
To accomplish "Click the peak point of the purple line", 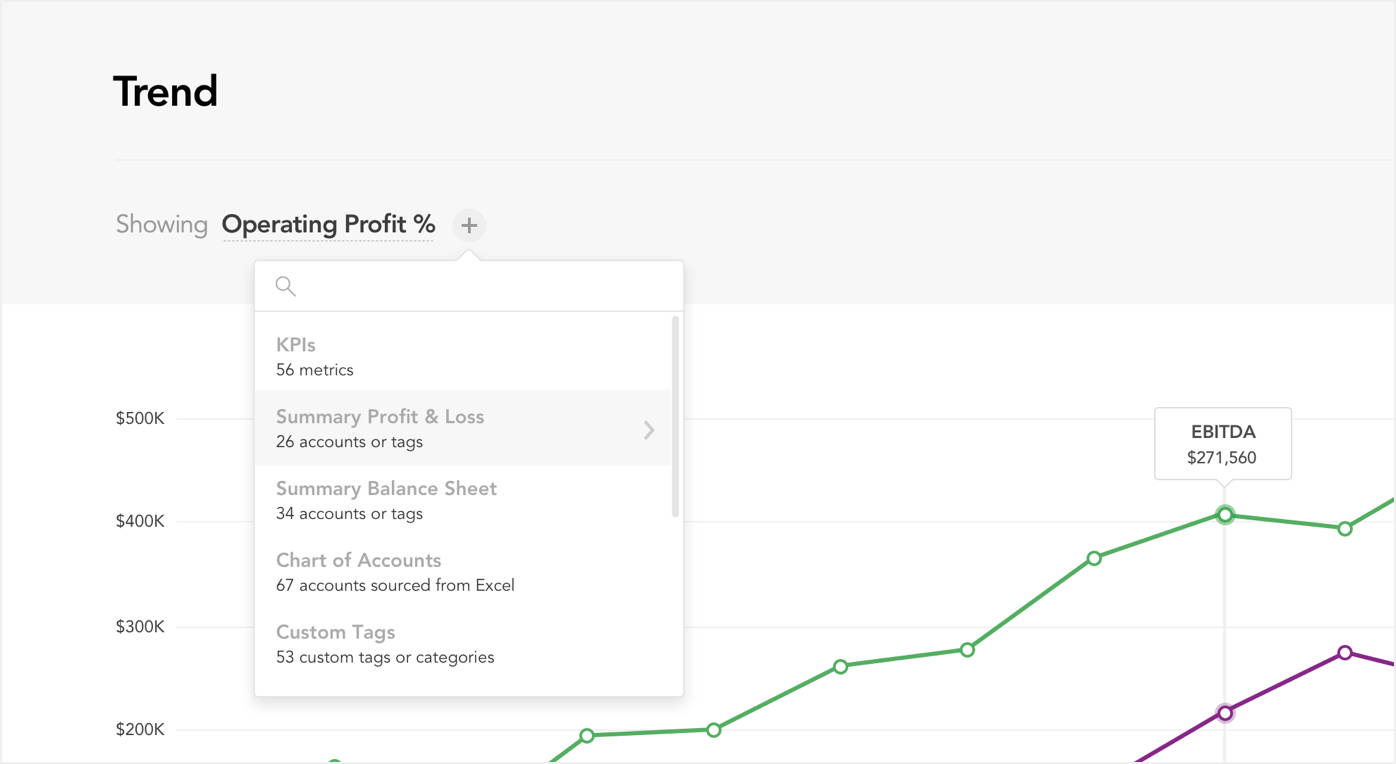I will [x=1346, y=652].
